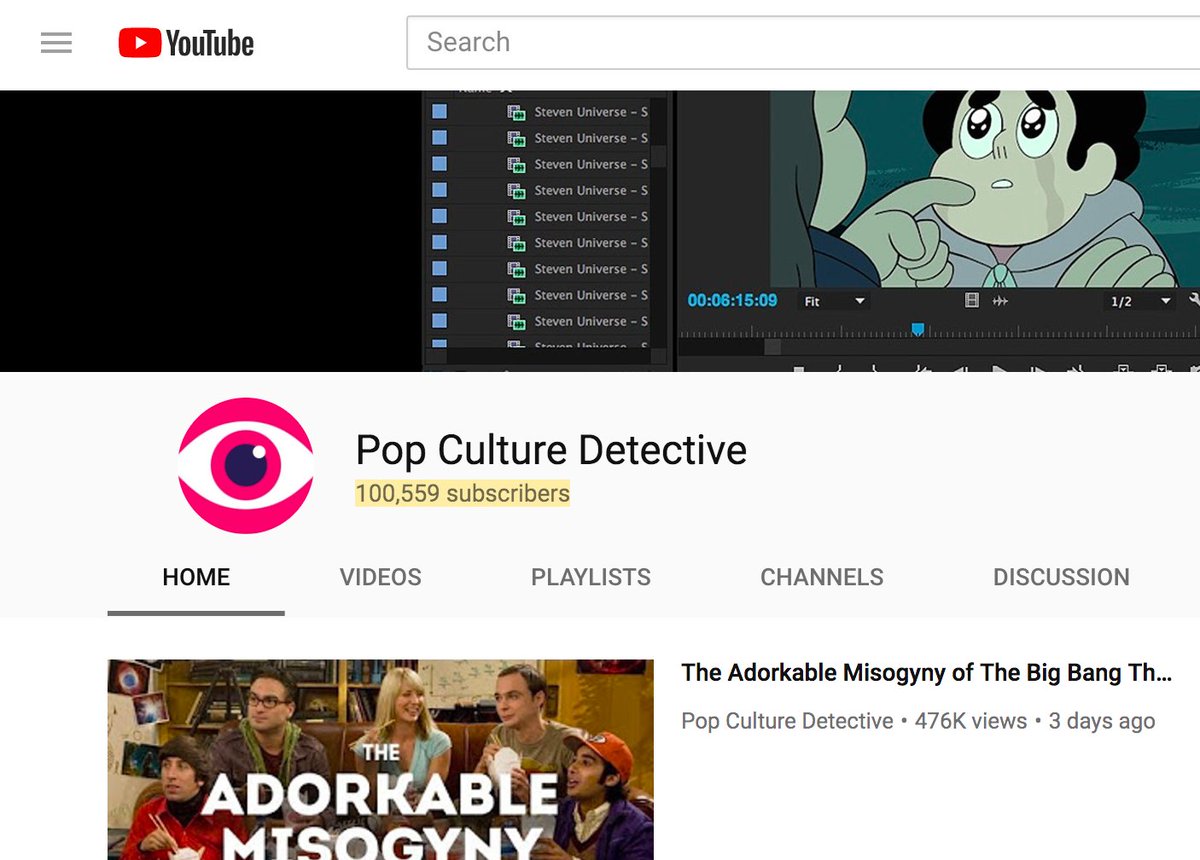Switch to the CHANNELS tab
Image resolution: width=1200 pixels, height=860 pixels.
click(x=822, y=577)
